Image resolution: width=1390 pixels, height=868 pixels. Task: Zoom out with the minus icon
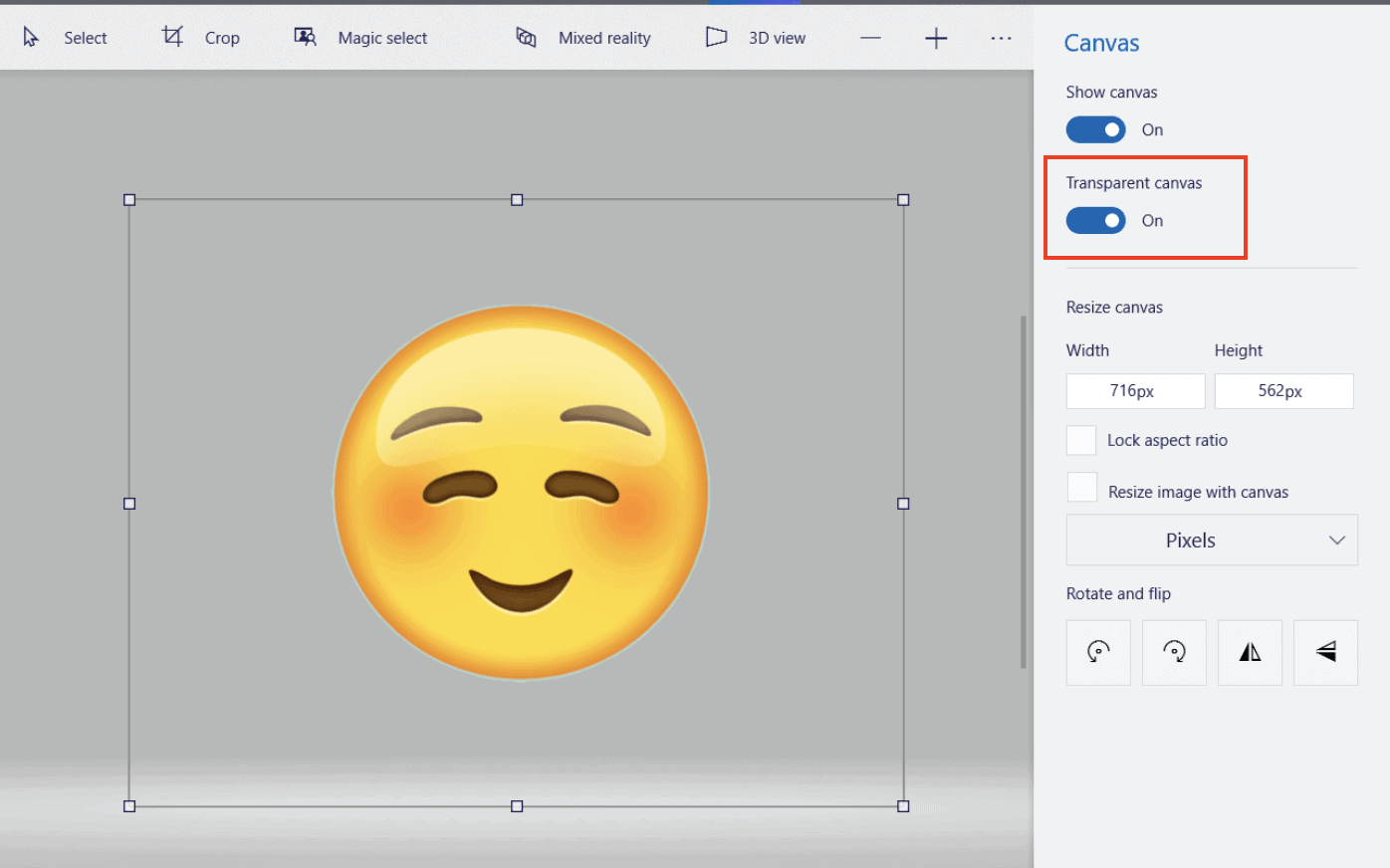(871, 38)
